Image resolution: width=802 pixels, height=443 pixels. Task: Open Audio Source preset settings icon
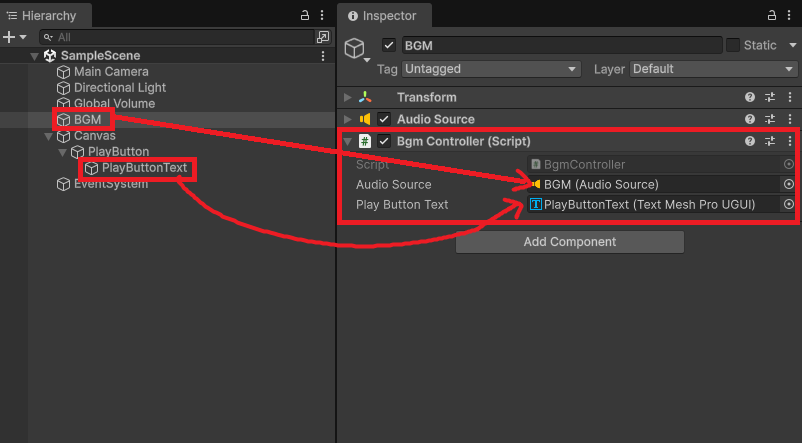770,119
